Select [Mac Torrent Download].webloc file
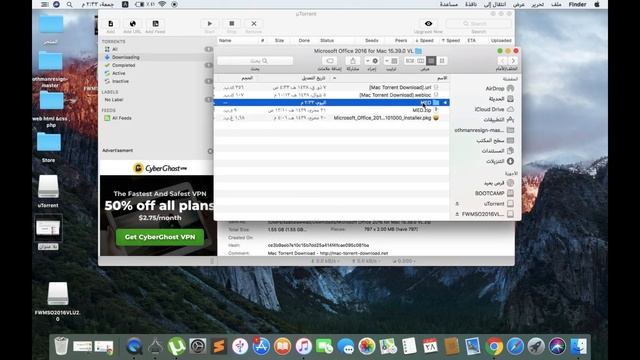 click(395, 95)
